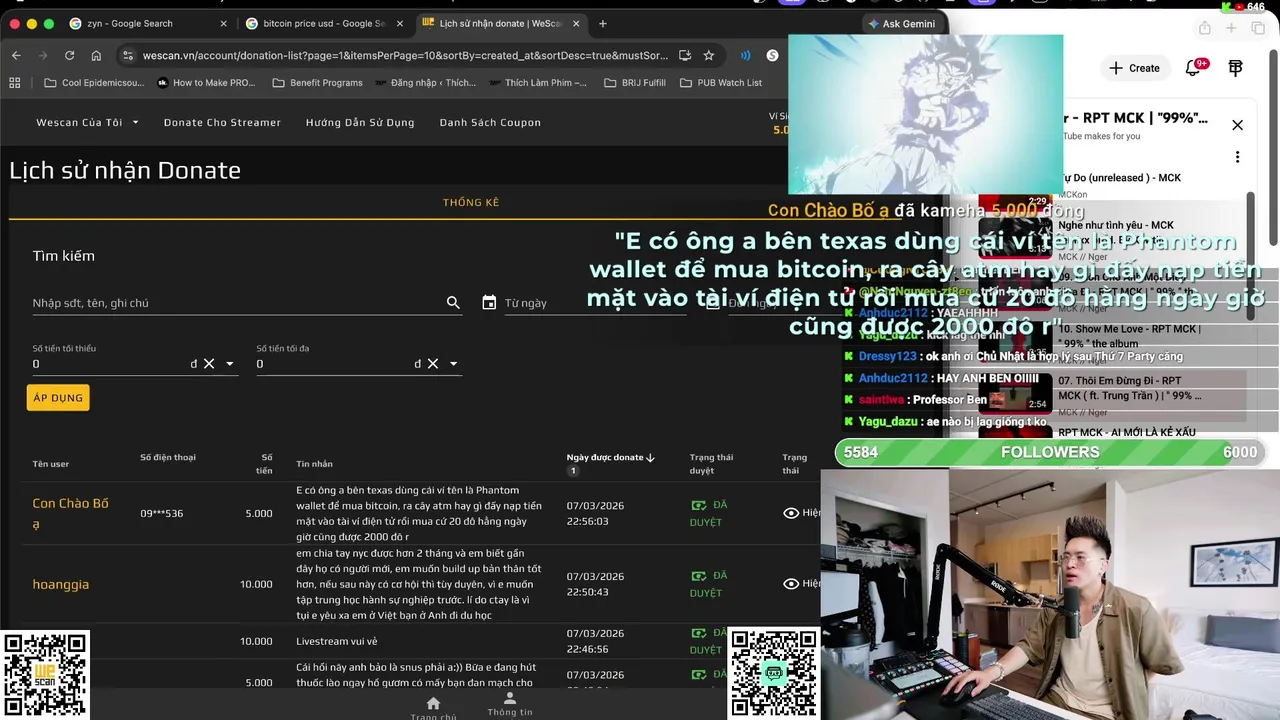Open Hướng Dẫn Sử Dụng menu item
Viewport: 1280px width, 720px height.
click(360, 122)
